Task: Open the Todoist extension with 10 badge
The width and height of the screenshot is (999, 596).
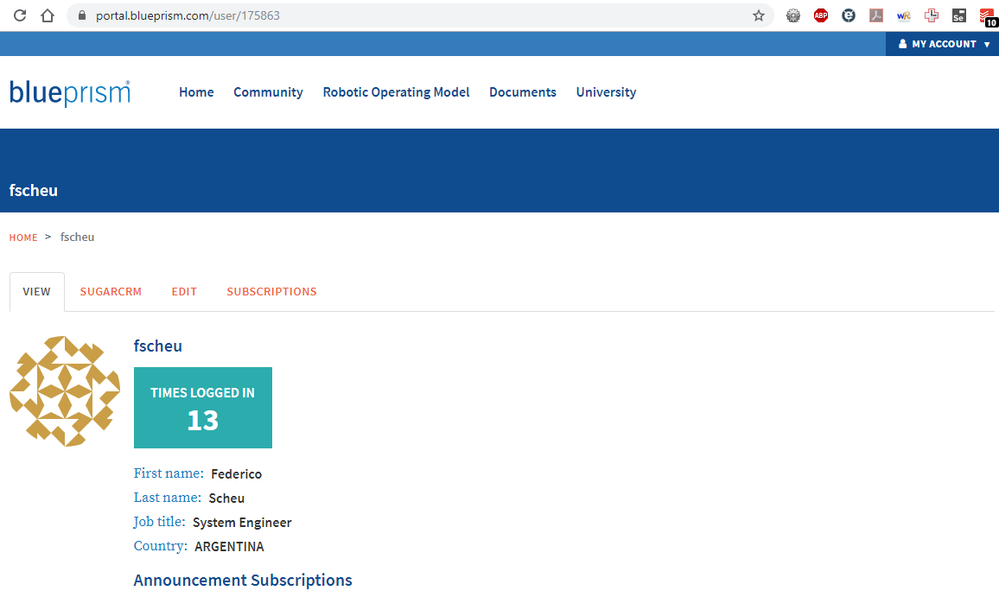Action: click(988, 16)
